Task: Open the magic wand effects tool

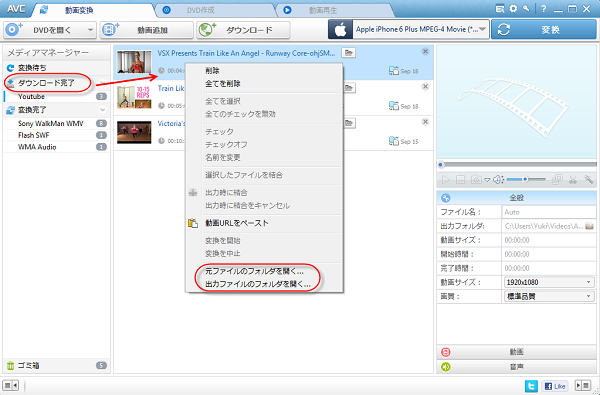Action: 588,179
